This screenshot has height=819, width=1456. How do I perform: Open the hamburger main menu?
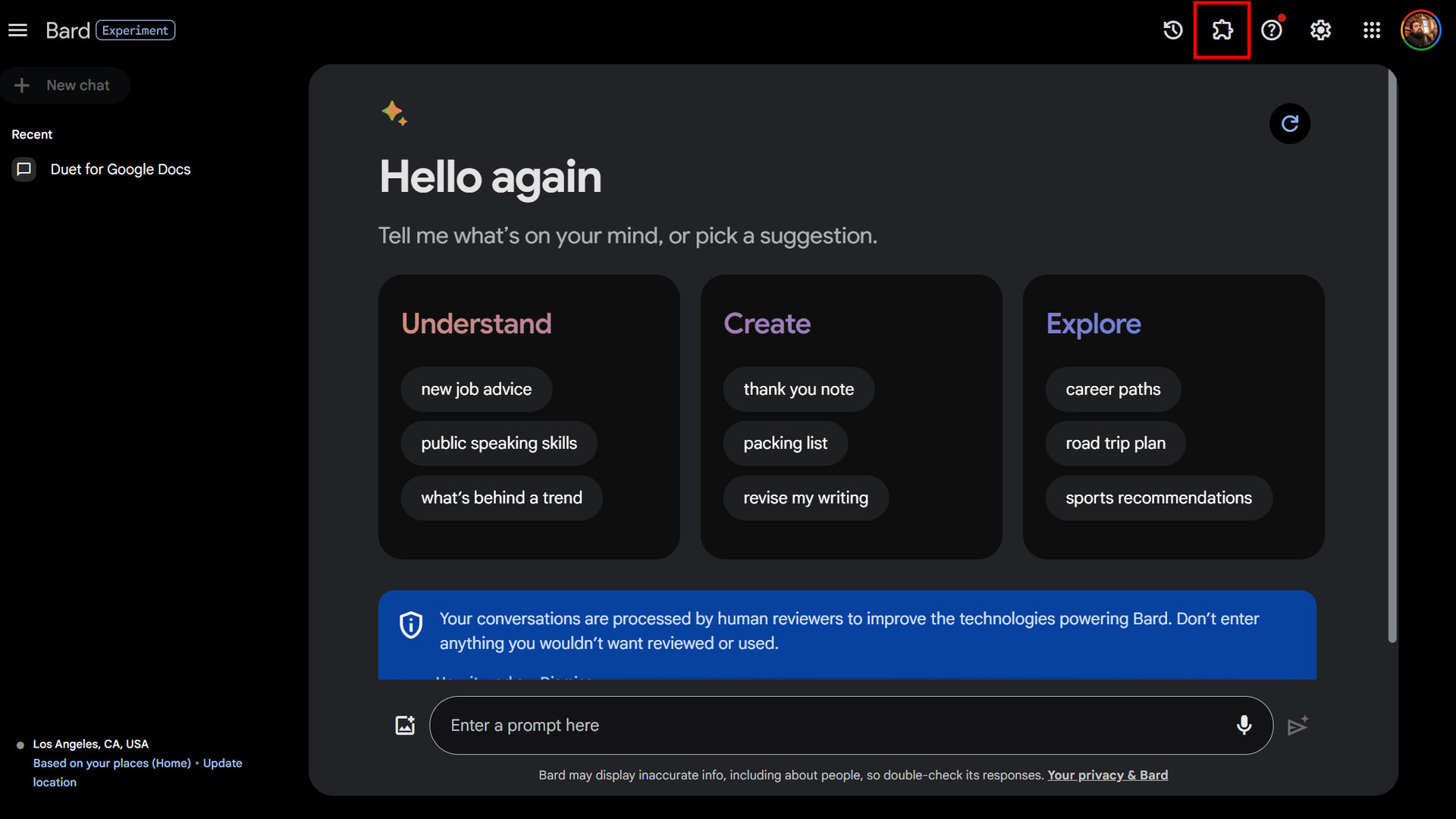pos(17,30)
